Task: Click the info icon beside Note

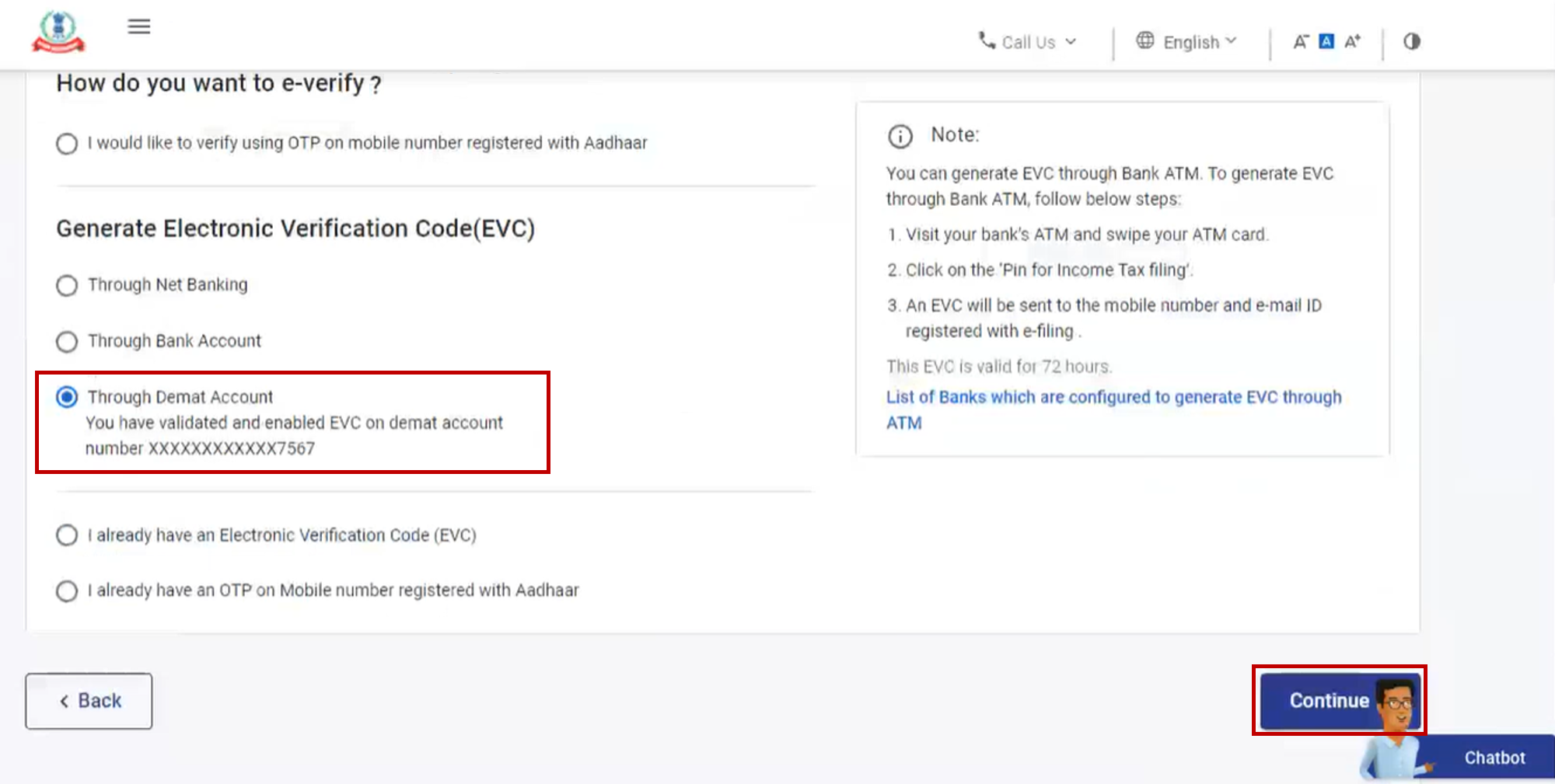Action: [x=900, y=136]
